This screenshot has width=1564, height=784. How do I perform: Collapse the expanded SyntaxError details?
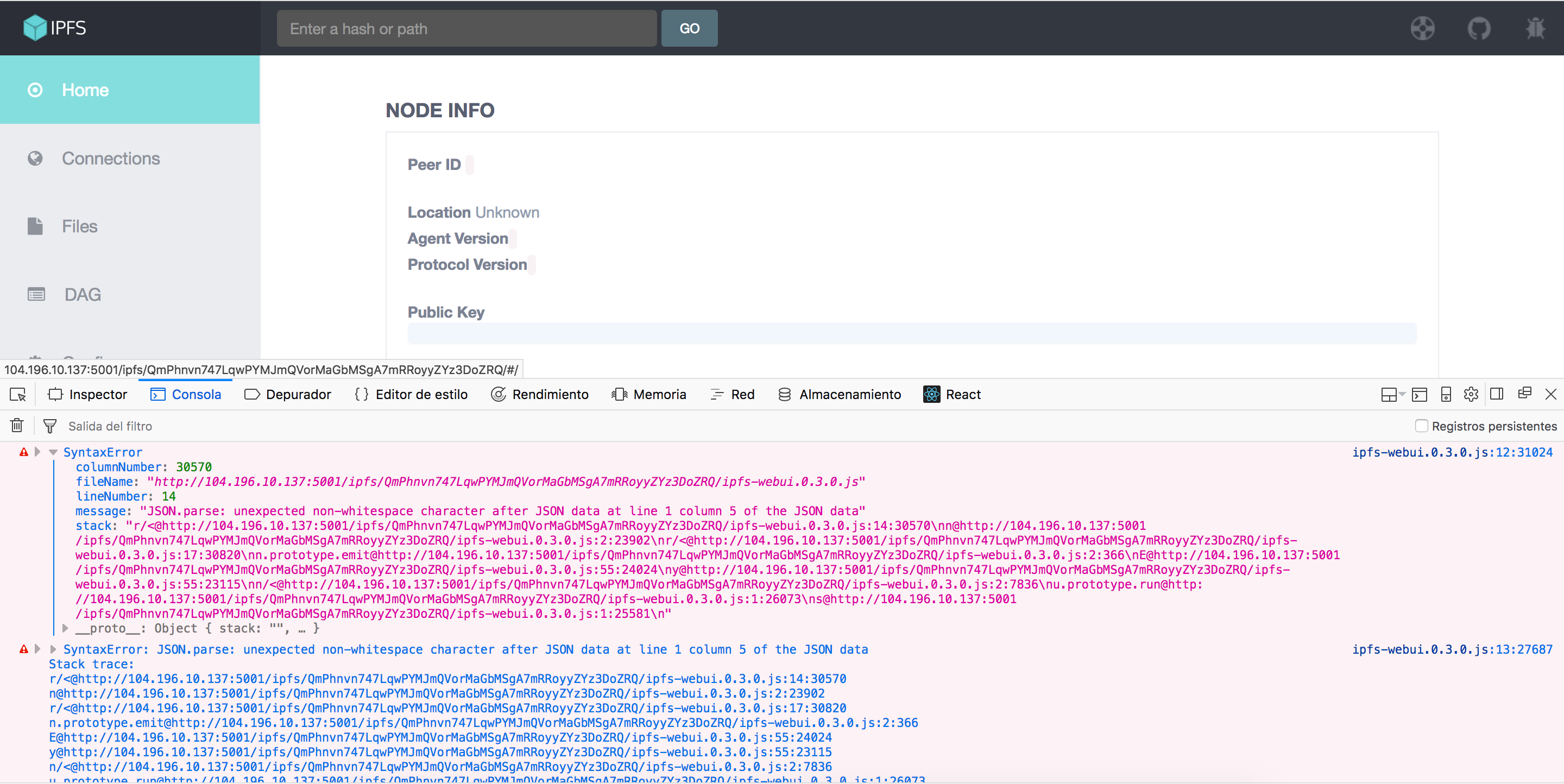point(53,452)
